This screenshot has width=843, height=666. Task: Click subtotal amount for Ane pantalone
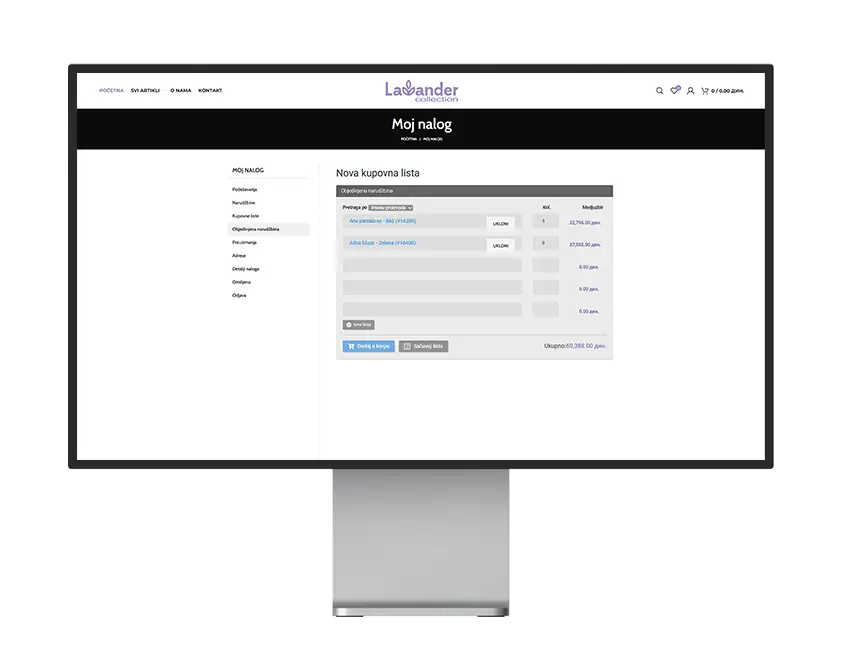click(x=584, y=223)
